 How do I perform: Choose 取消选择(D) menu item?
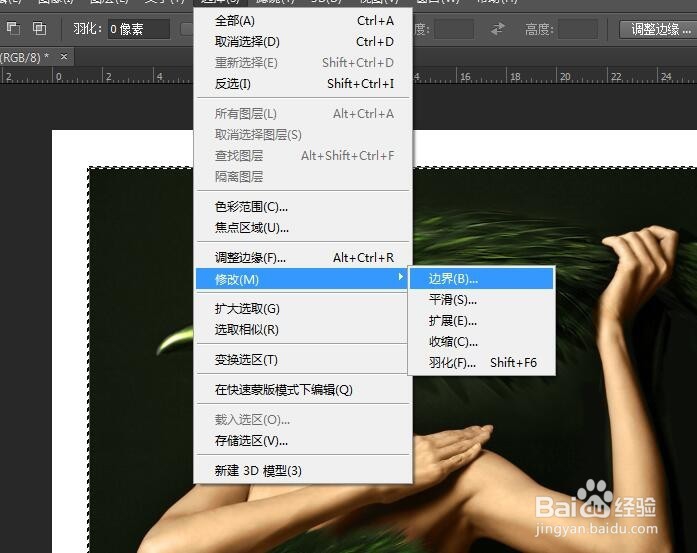point(304,41)
